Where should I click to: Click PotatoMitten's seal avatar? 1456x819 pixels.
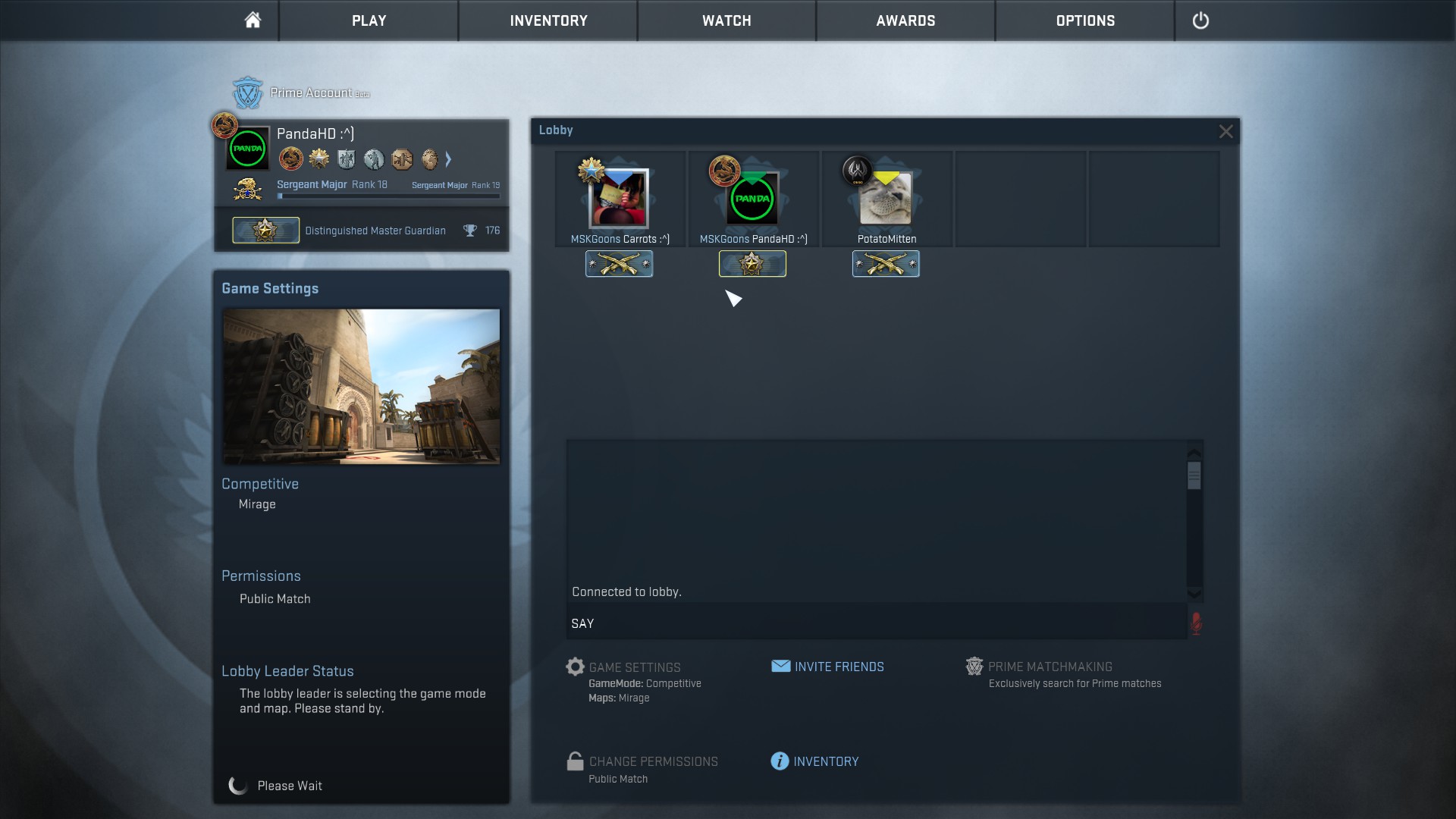pos(886,199)
